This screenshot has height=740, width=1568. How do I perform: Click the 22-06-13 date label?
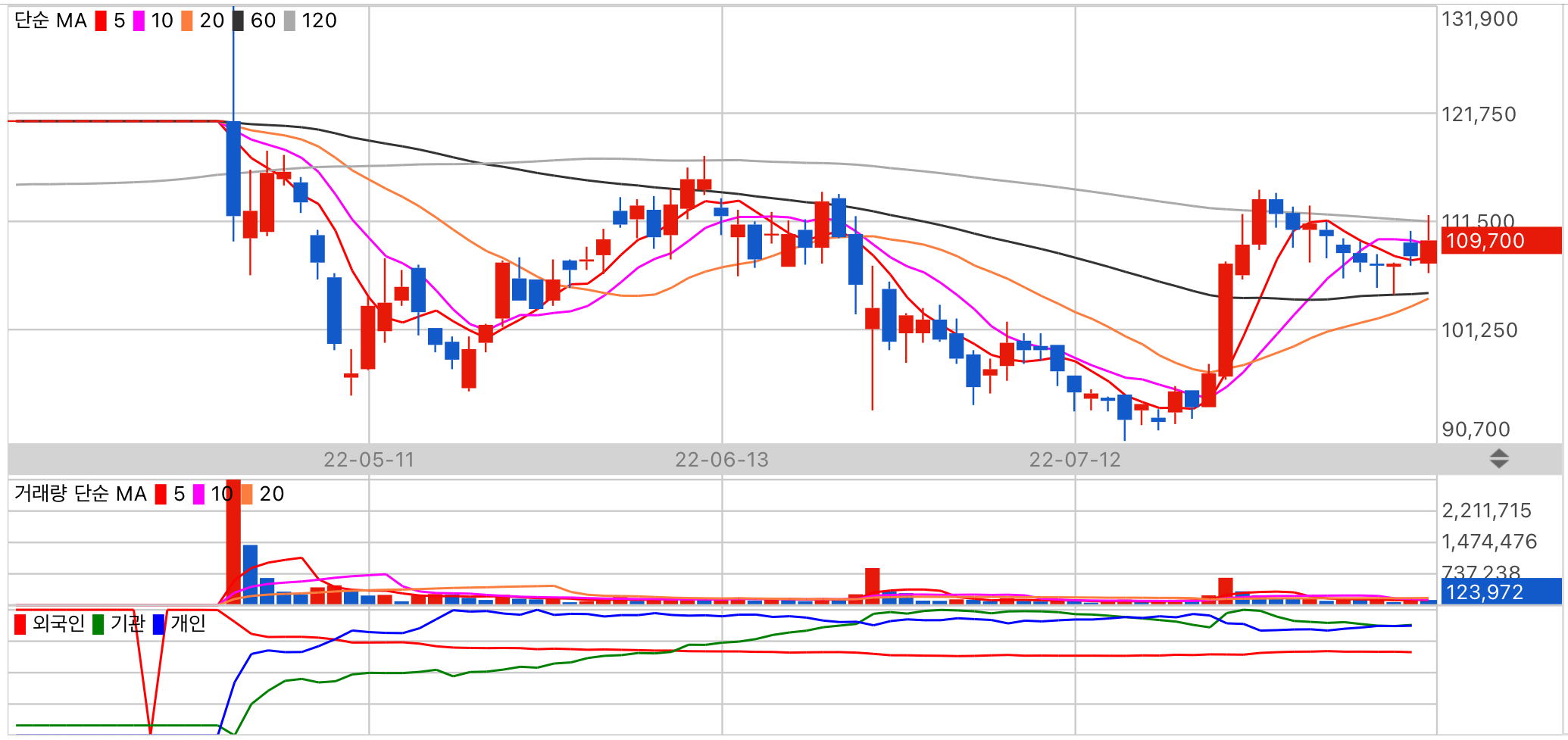722,460
